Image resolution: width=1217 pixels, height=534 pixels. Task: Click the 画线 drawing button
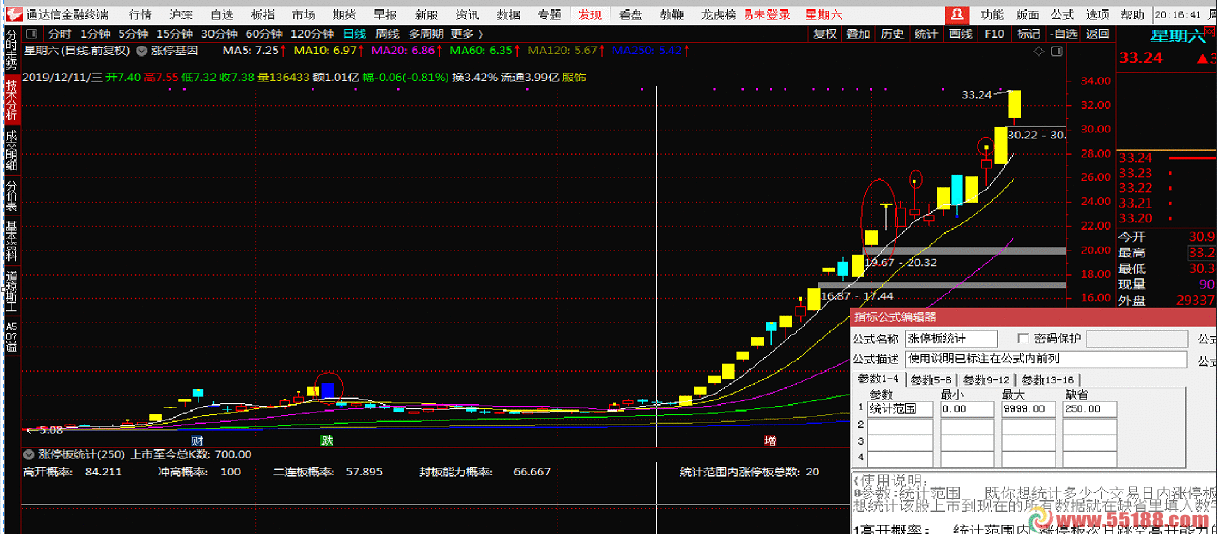click(x=960, y=33)
